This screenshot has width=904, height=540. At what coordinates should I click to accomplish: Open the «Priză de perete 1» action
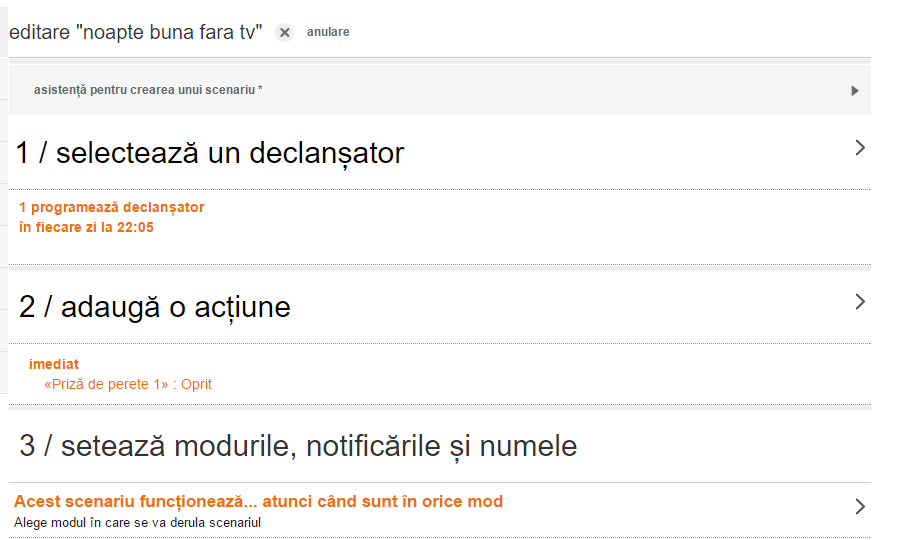[x=106, y=384]
